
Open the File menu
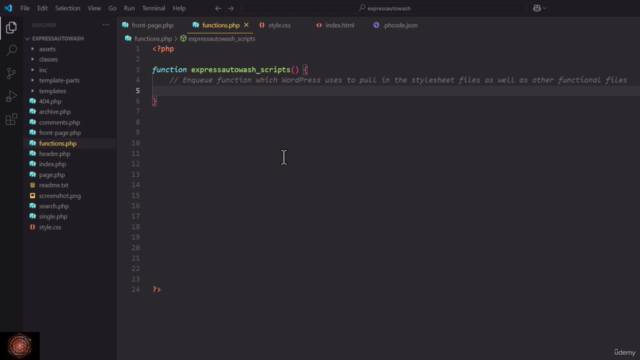point(25,8)
